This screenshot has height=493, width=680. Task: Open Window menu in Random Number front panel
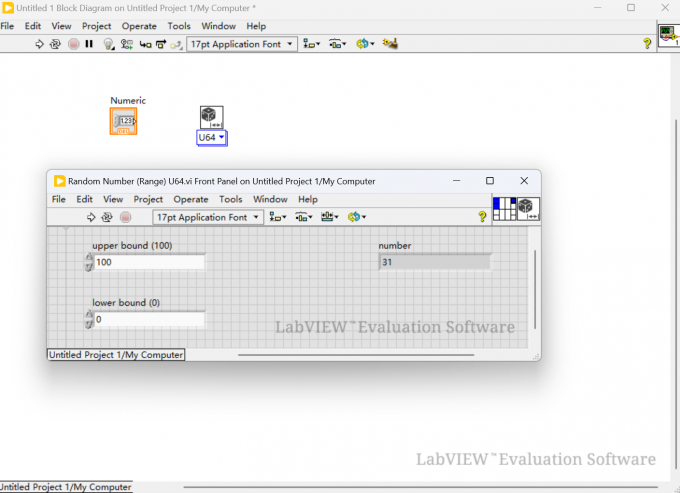point(270,199)
